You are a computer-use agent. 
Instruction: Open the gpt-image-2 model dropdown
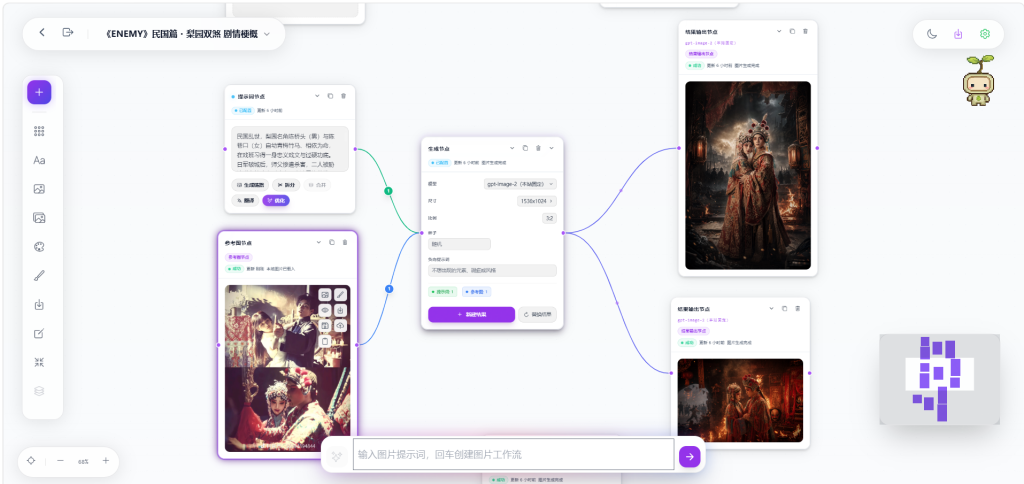(520, 184)
